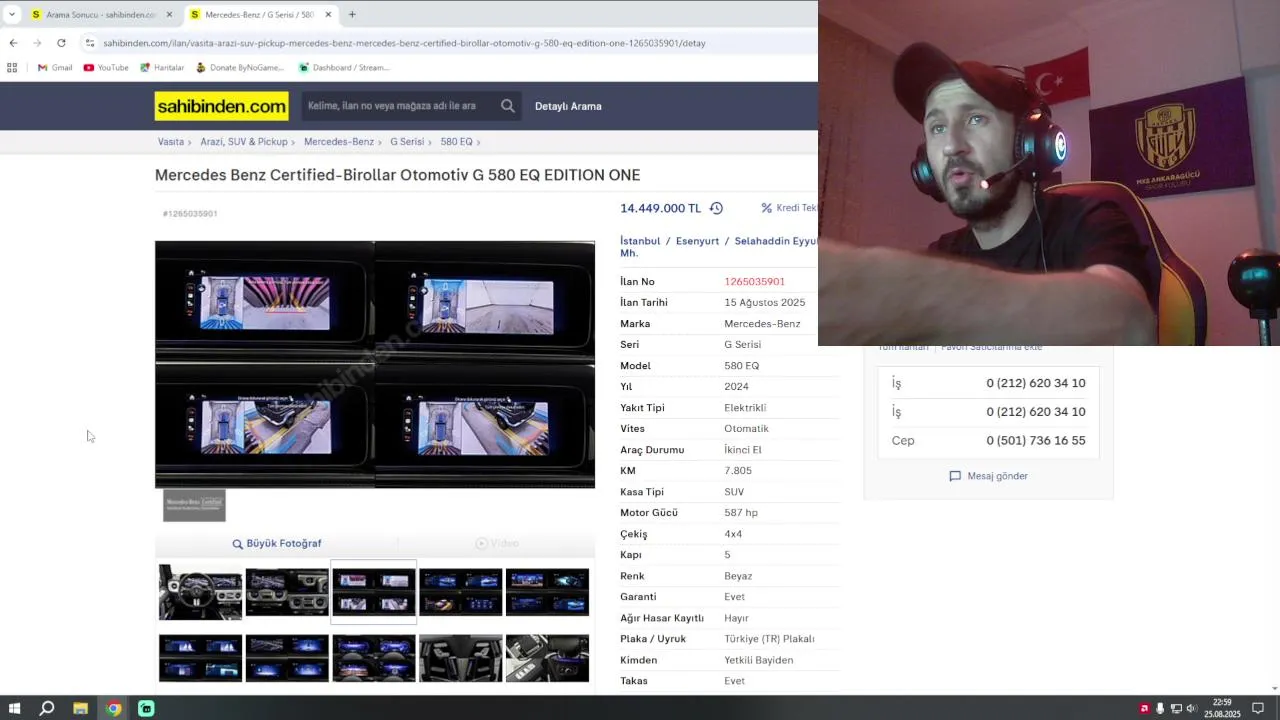The image size is (1280, 720).
Task: Click the volume icon in tray
Action: pos(1191,708)
